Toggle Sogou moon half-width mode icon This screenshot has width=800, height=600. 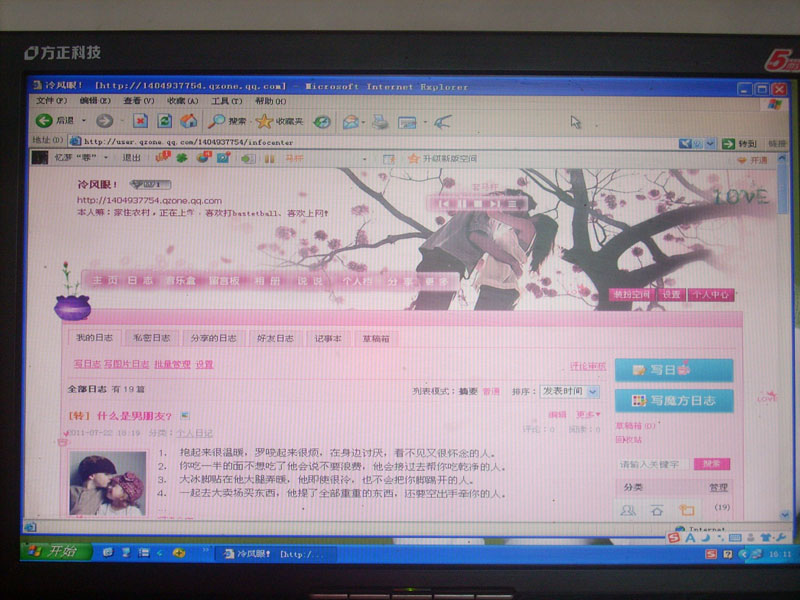point(705,538)
